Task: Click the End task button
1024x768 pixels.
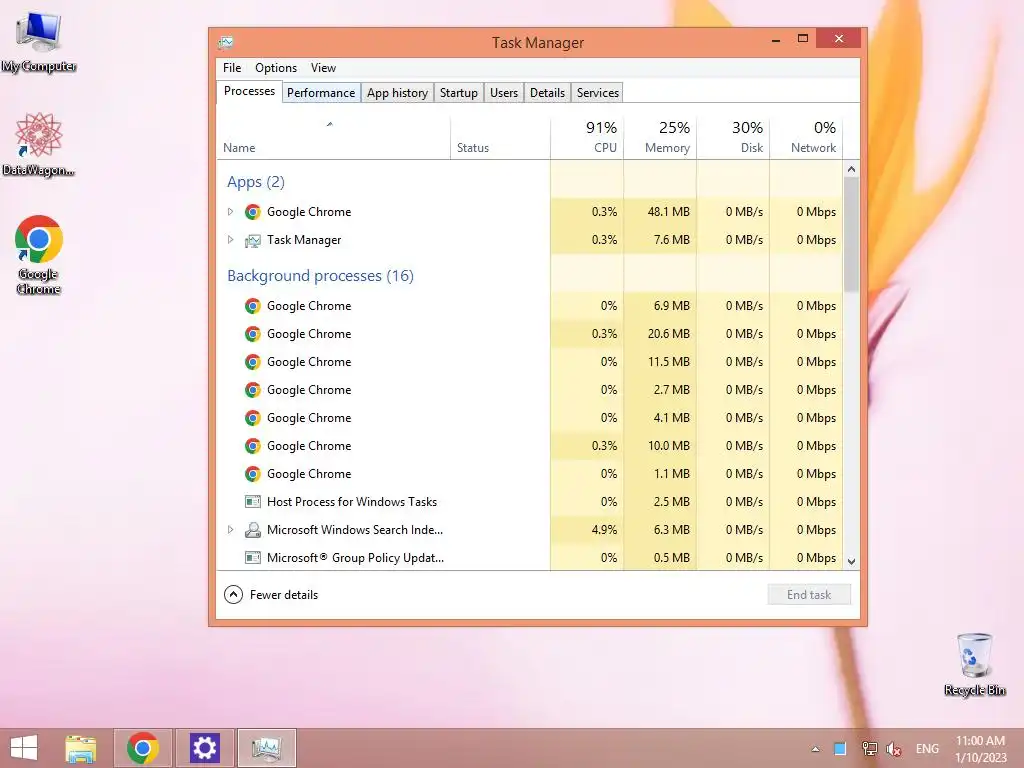Action: point(808,594)
